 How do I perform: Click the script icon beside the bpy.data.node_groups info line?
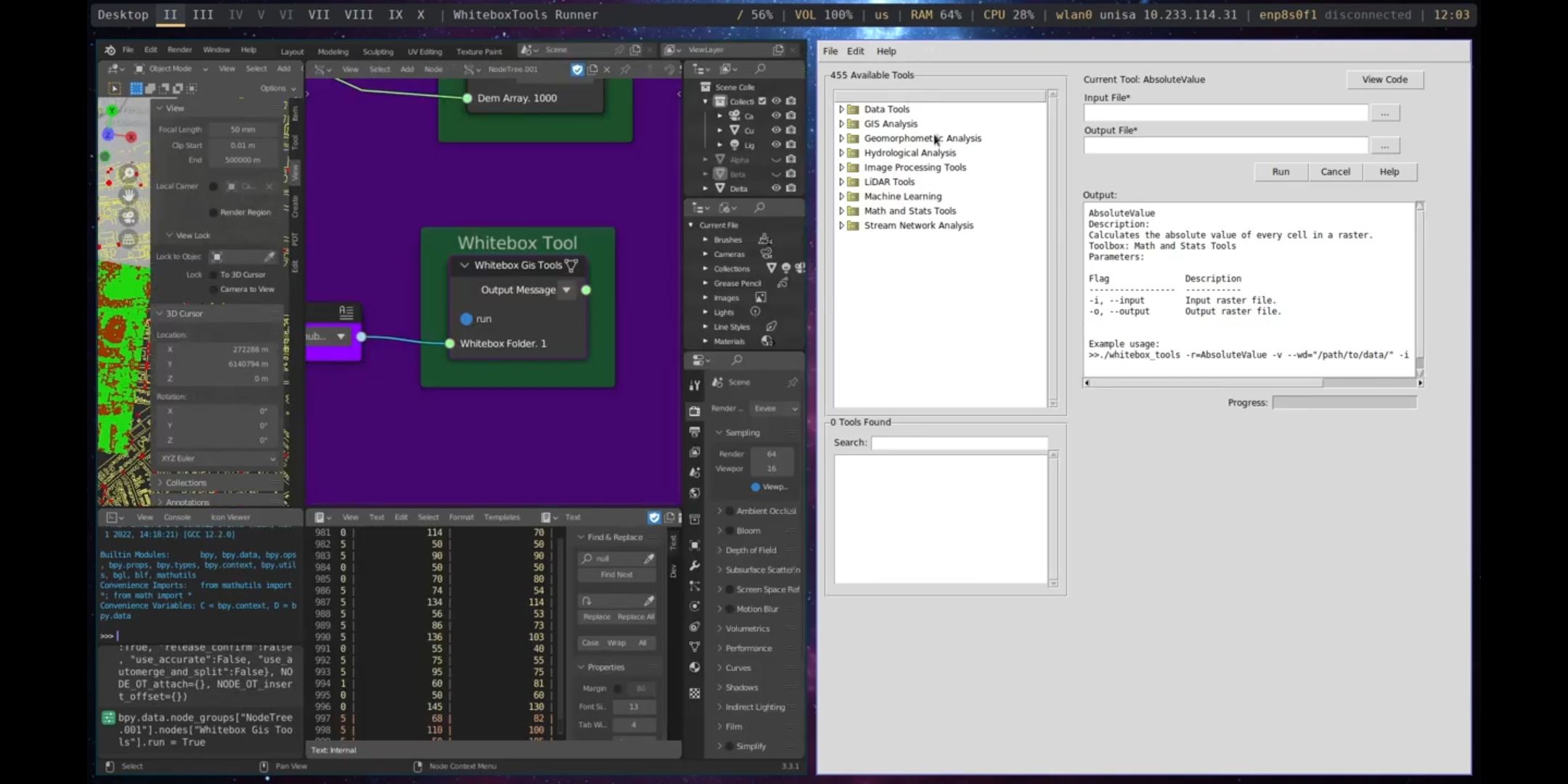(108, 718)
